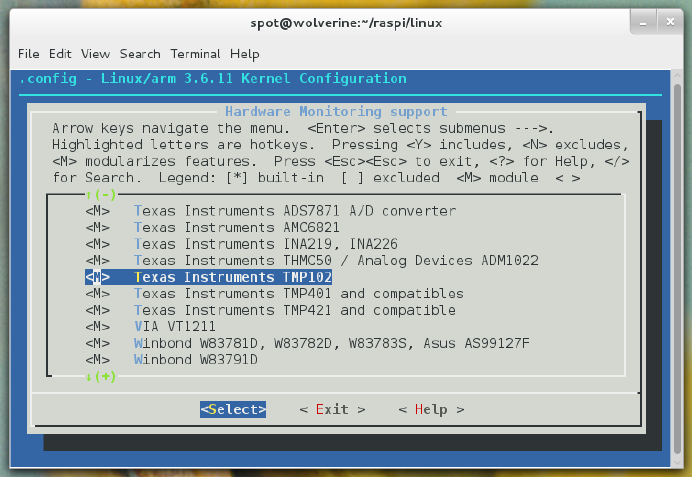Viewport: 692px width, 477px height.
Task: Click the window title spot@wolverine:~/raspi/linux
Action: pyautogui.click(x=346, y=23)
